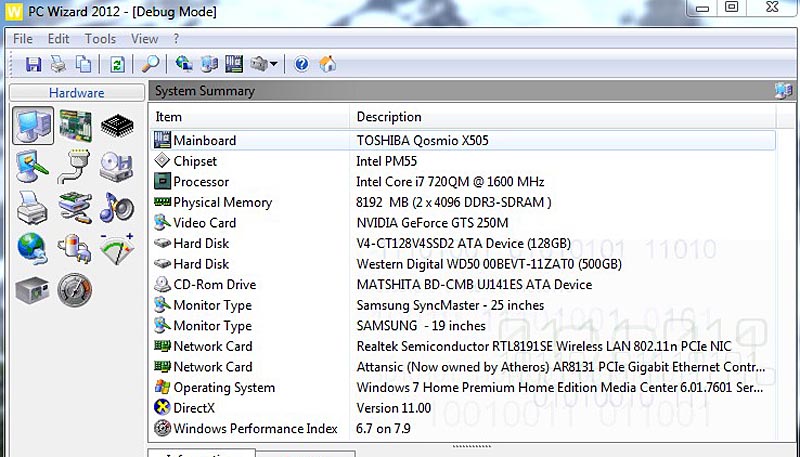Click the Save floppy disk toolbar icon
800x457 pixels.
[x=33, y=64]
